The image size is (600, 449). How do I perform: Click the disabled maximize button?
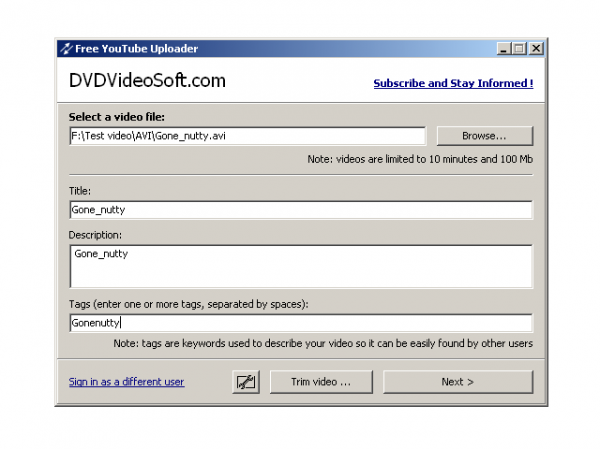click(x=520, y=49)
